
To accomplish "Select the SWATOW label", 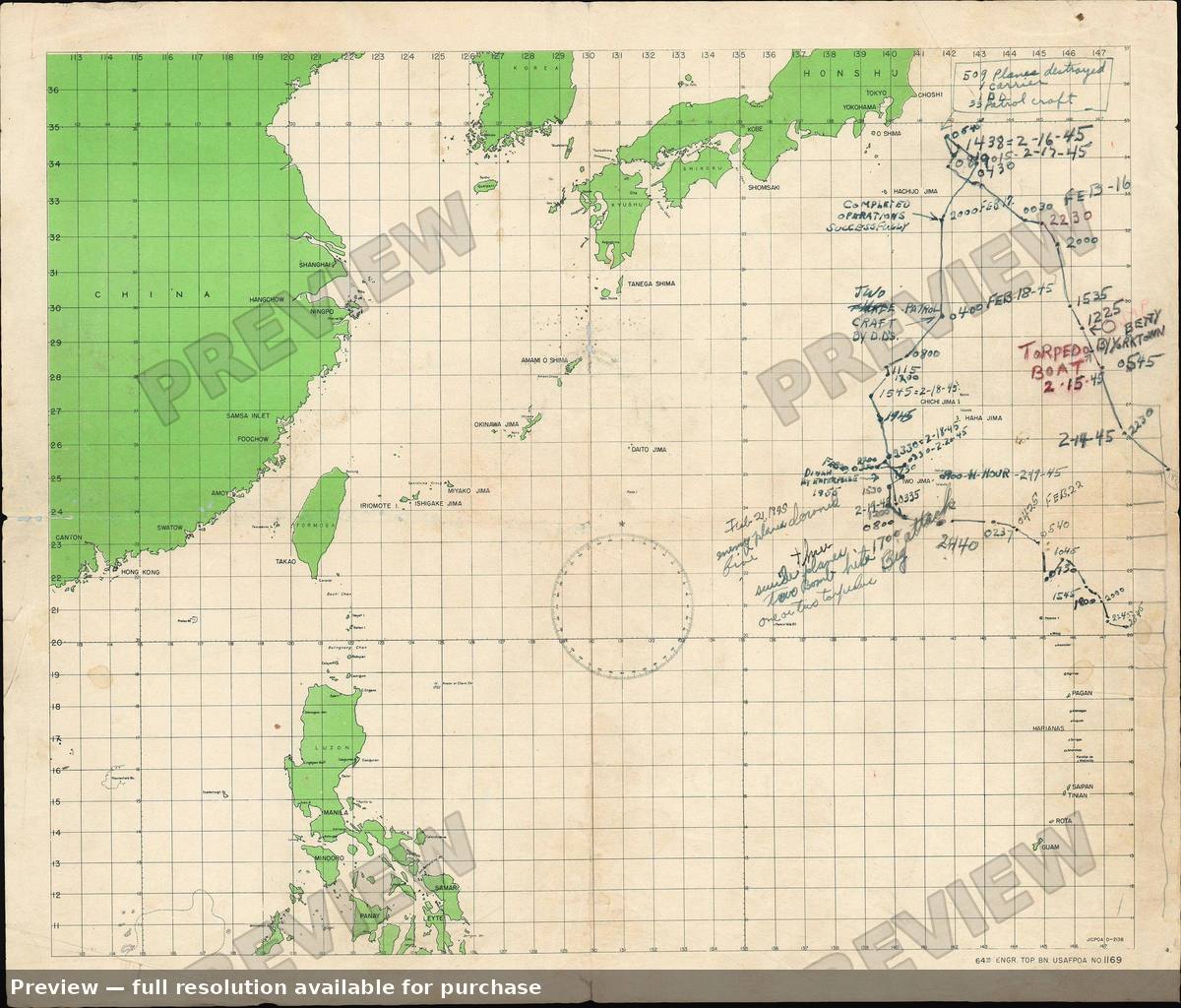I will pos(170,528).
